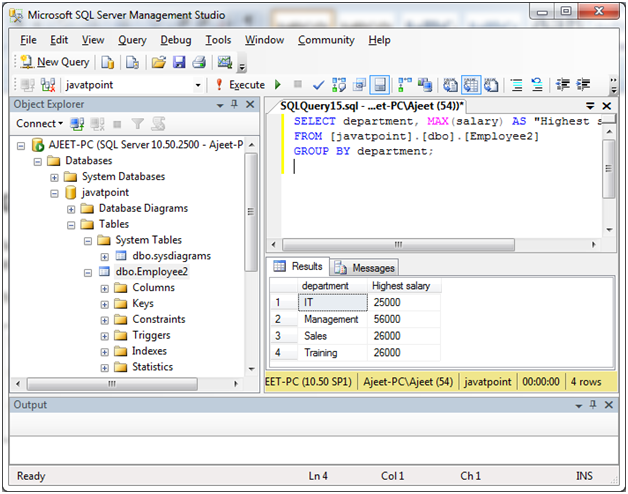The width and height of the screenshot is (628, 494).
Task: Switch to the Messages tab
Action: [x=364, y=268]
